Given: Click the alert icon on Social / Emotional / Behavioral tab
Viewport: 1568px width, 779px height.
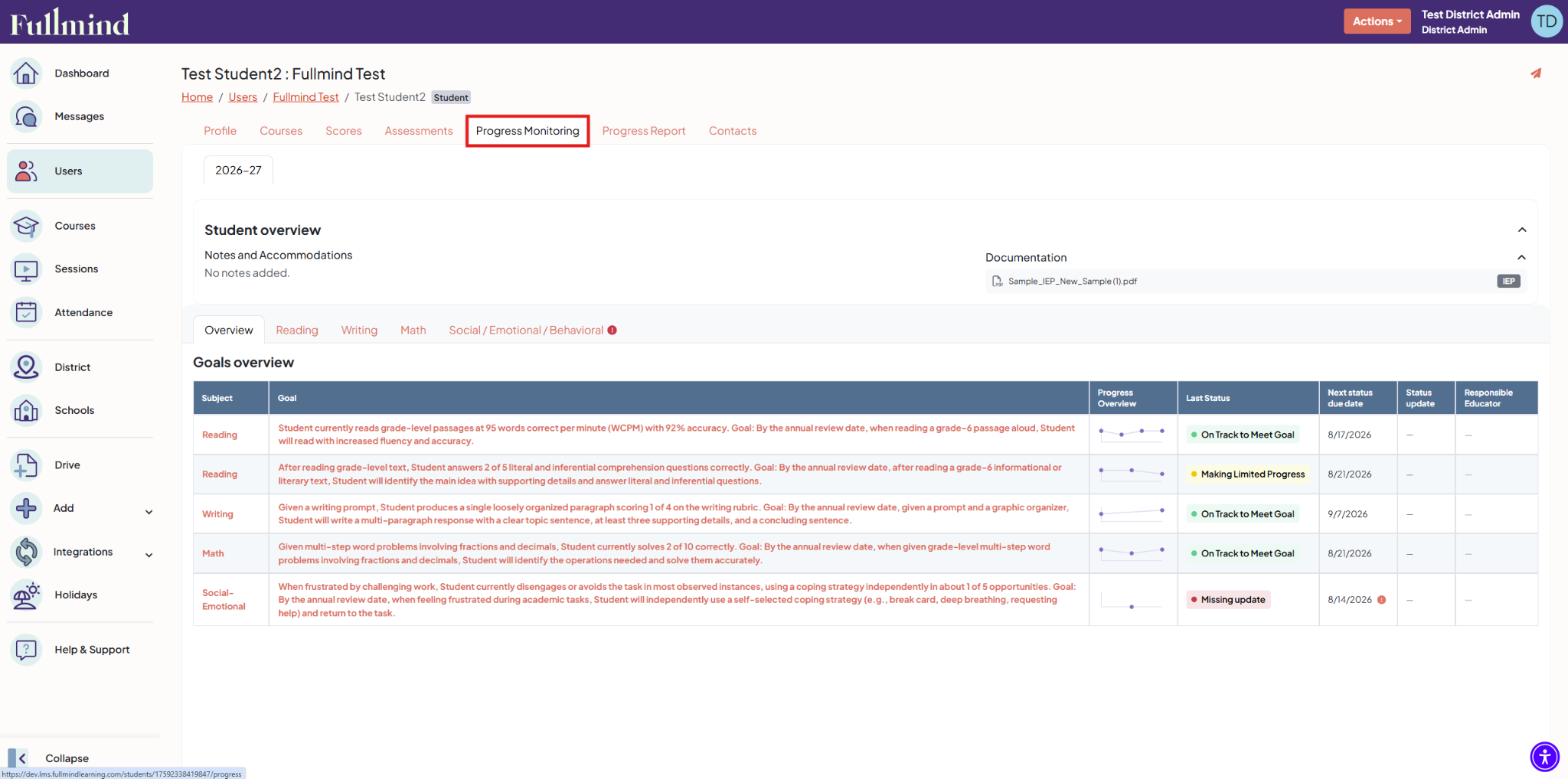Looking at the screenshot, I should 612,331.
